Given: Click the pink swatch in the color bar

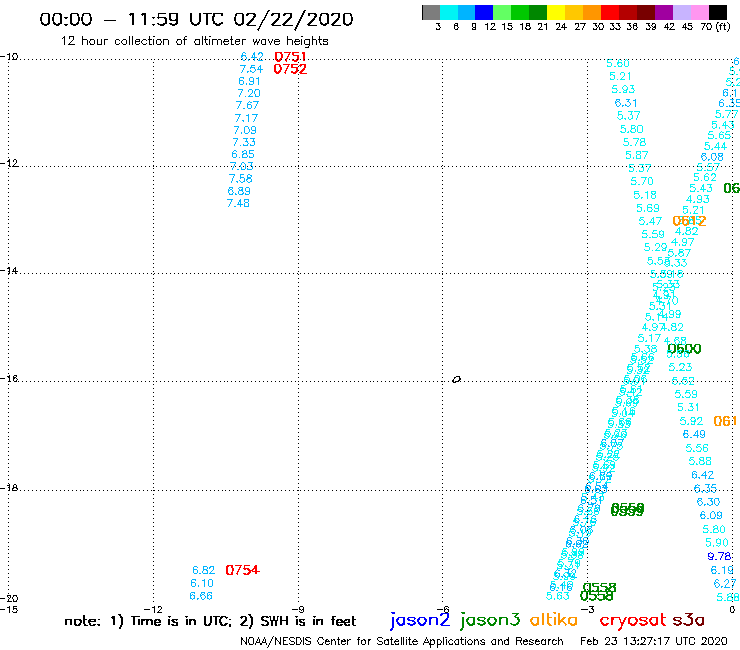Looking at the screenshot, I should 700,12.
